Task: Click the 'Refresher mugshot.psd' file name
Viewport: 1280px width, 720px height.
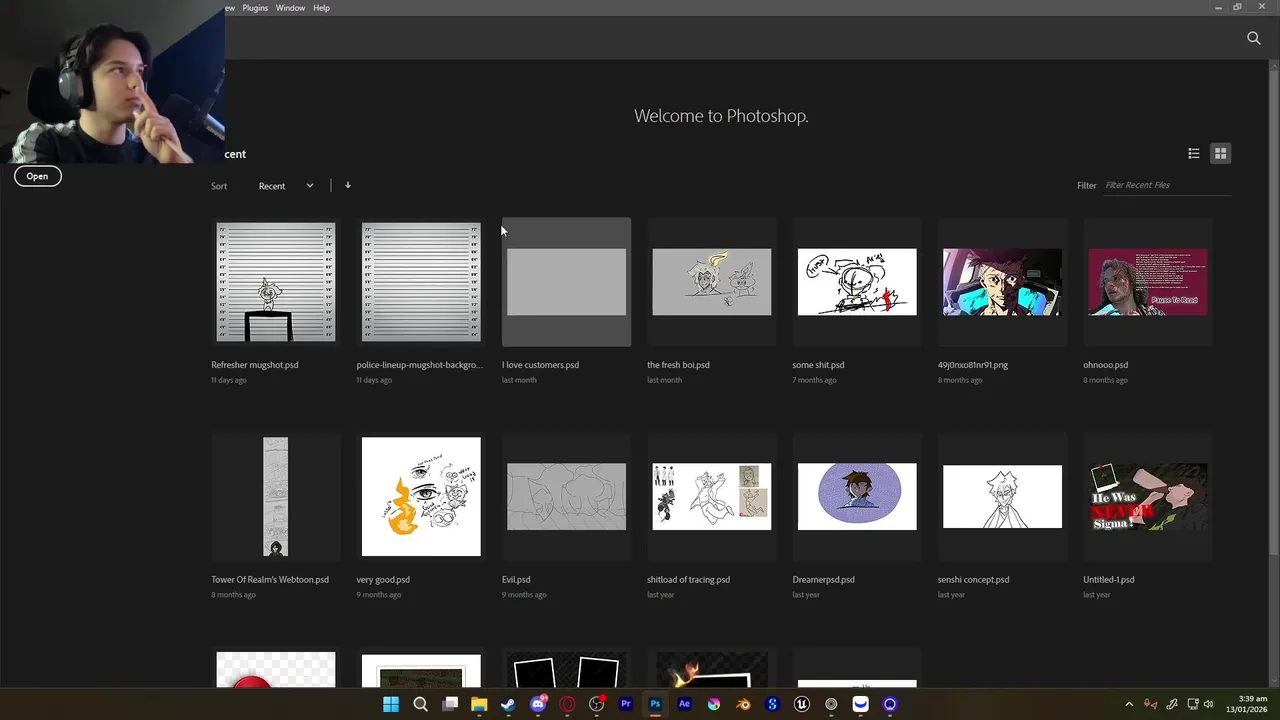Action: tap(255, 365)
